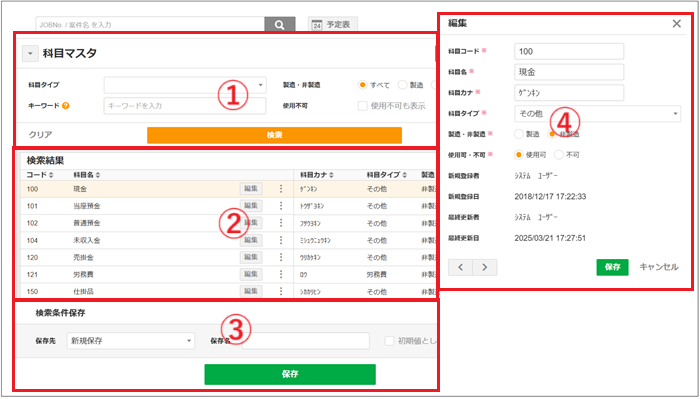Viewport: 700px width, 399px height.
Task: Select 不可 radio in 編集 dialog
Action: pyautogui.click(x=558, y=155)
